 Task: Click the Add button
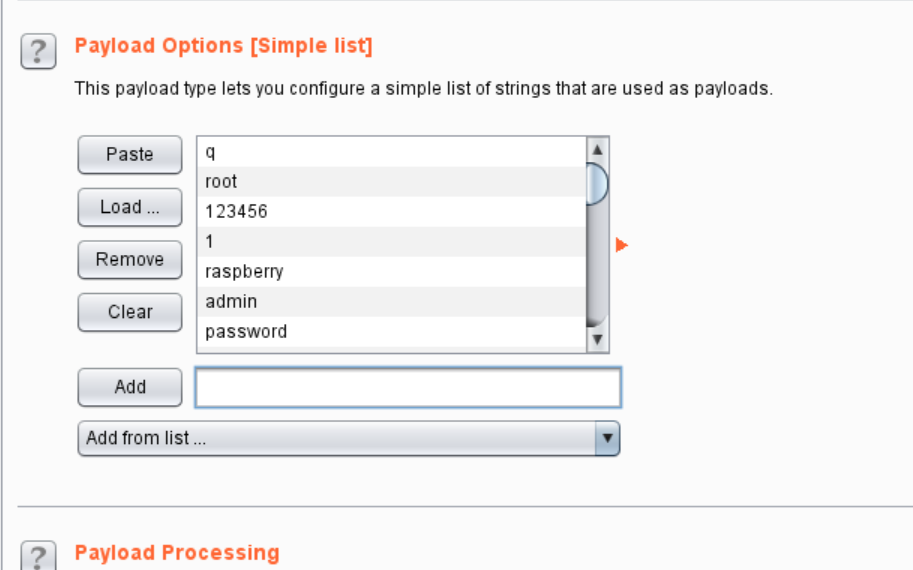(130, 387)
